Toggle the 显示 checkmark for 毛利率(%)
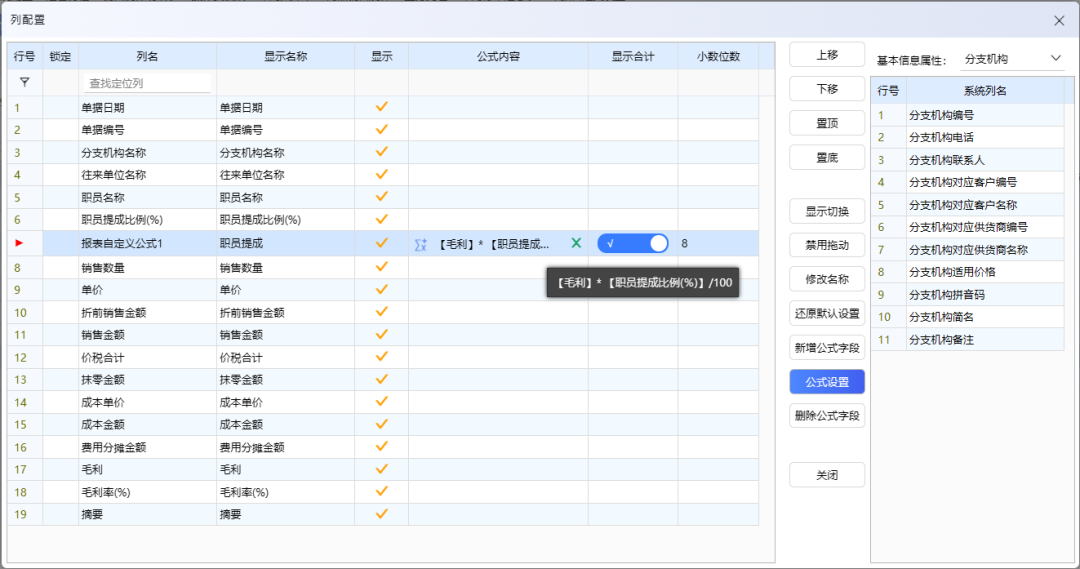The image size is (1080, 569). click(x=381, y=492)
